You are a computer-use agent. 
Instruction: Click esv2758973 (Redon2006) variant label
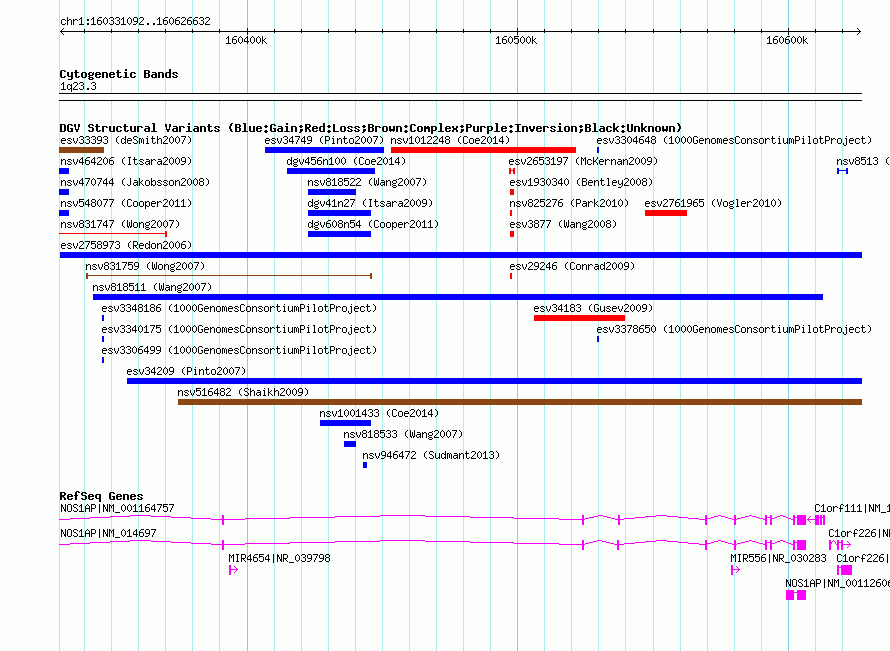click(x=126, y=245)
